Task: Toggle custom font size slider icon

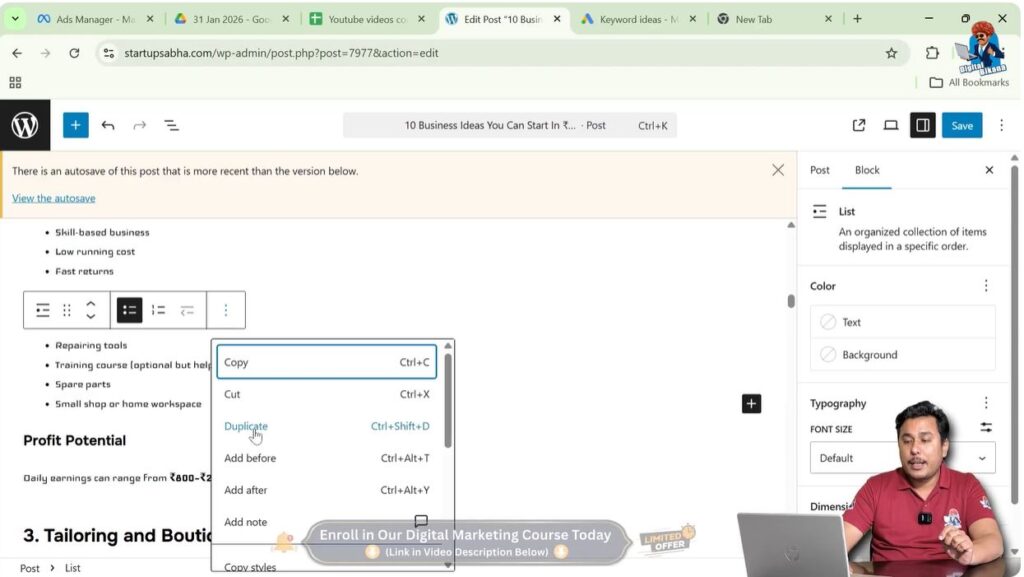Action: click(x=986, y=428)
